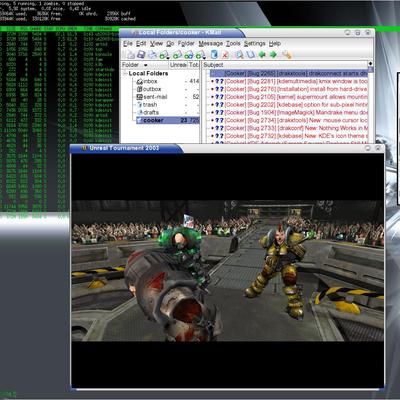400x400 pixels.
Task: Click the Save floppy-disk icon in KMail toolbar
Action: [141, 54]
